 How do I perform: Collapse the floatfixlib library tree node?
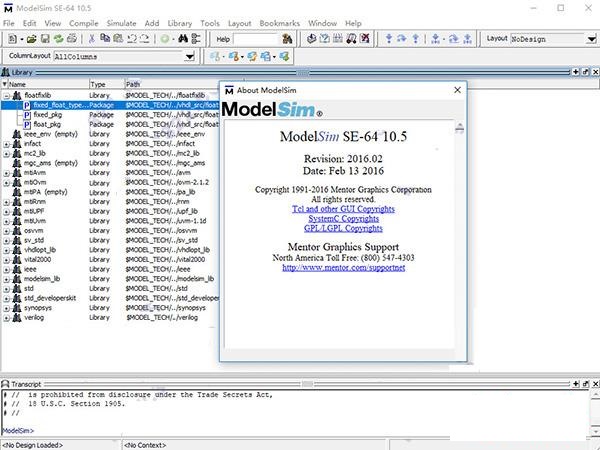pyautogui.click(x=7, y=96)
